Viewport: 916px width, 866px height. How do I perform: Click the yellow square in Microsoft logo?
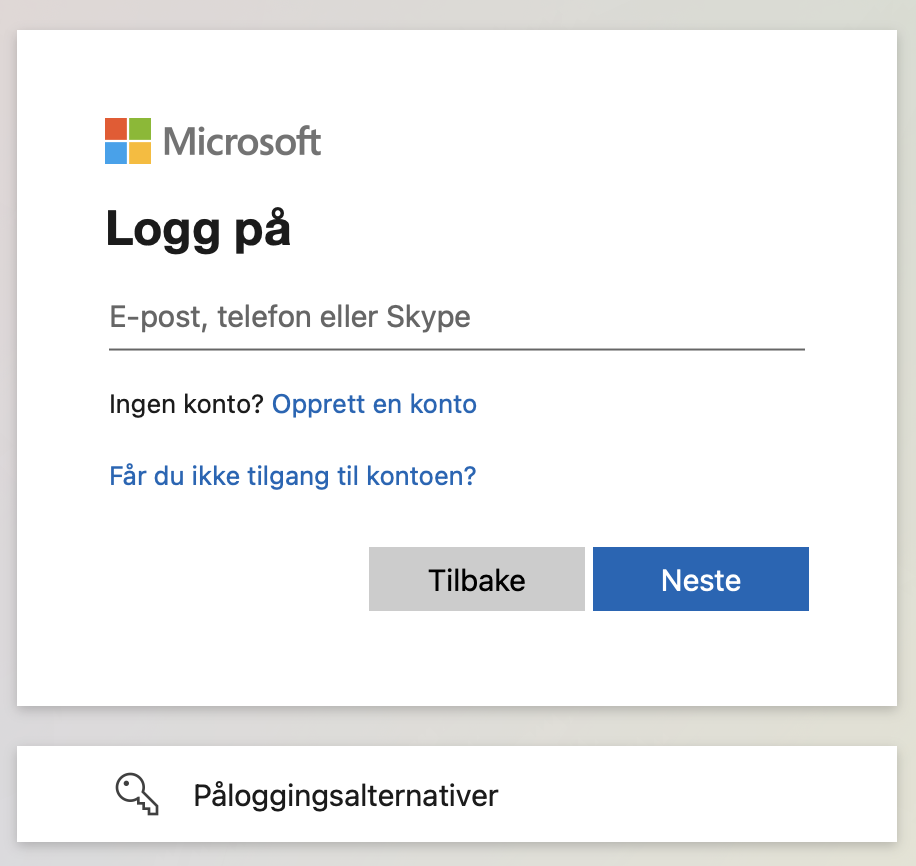click(140, 153)
